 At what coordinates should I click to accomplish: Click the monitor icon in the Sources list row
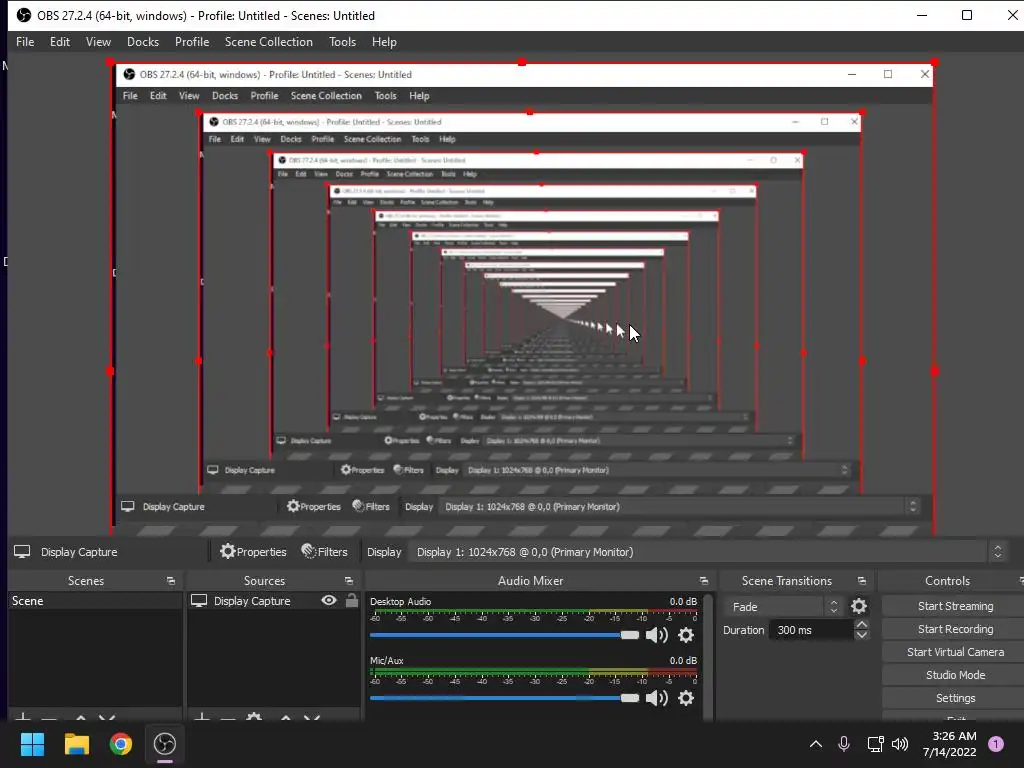199,601
